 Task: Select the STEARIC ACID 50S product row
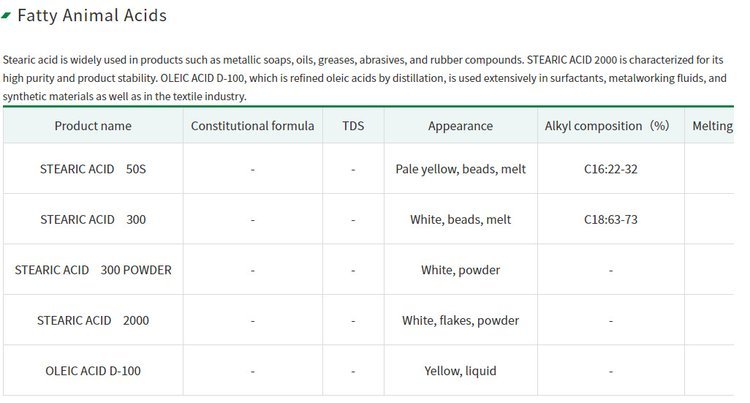pyautogui.click(x=368, y=169)
